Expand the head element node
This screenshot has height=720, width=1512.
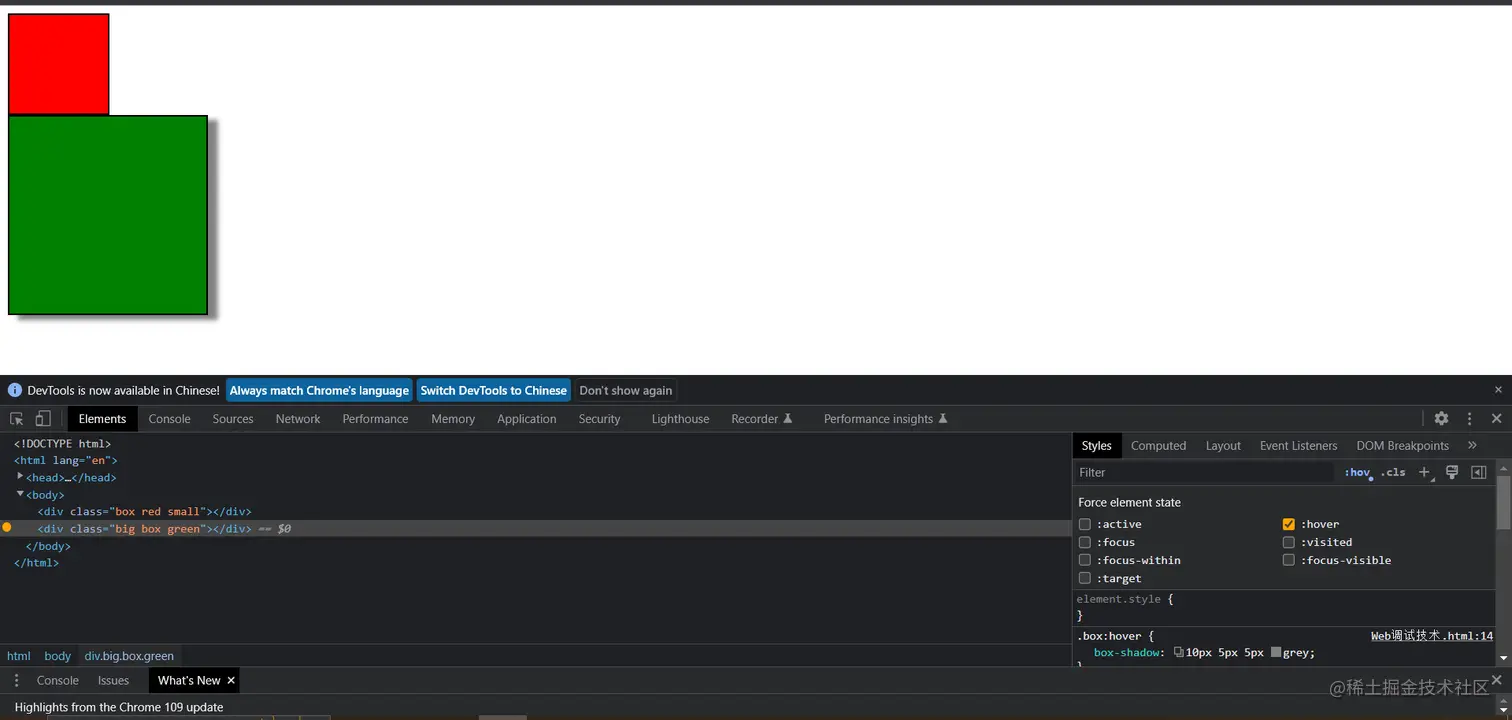tap(20, 476)
